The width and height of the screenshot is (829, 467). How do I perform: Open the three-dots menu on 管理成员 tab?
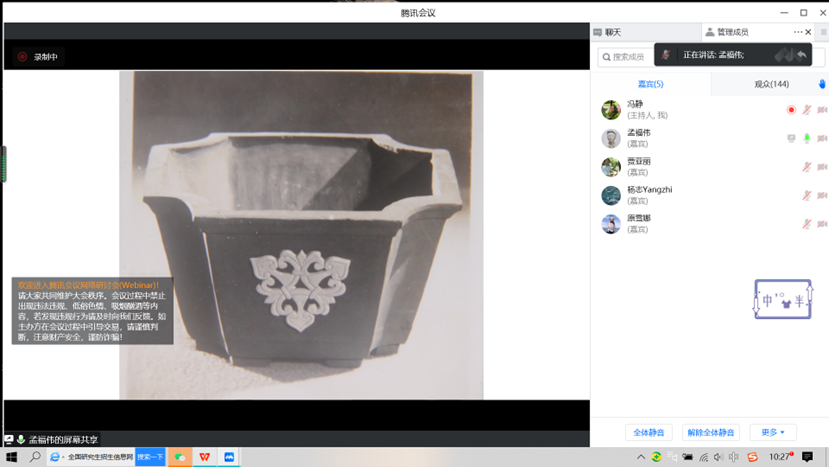(x=797, y=32)
